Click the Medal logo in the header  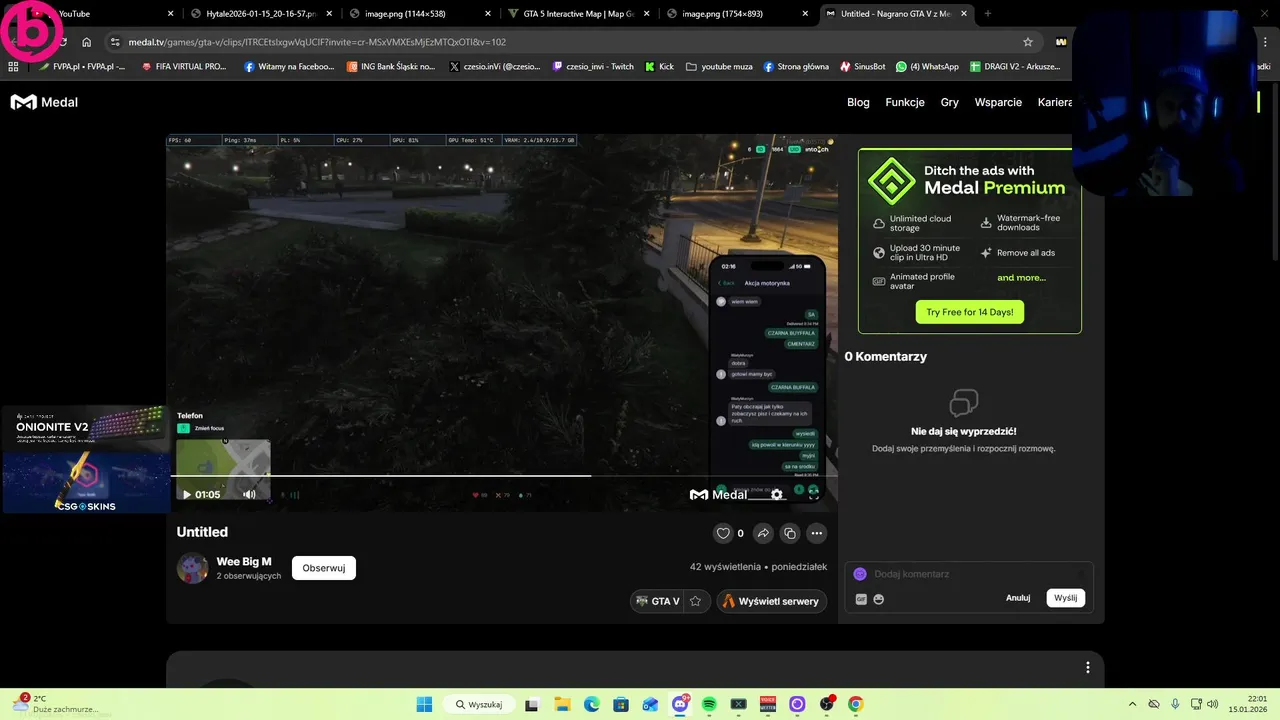(44, 102)
